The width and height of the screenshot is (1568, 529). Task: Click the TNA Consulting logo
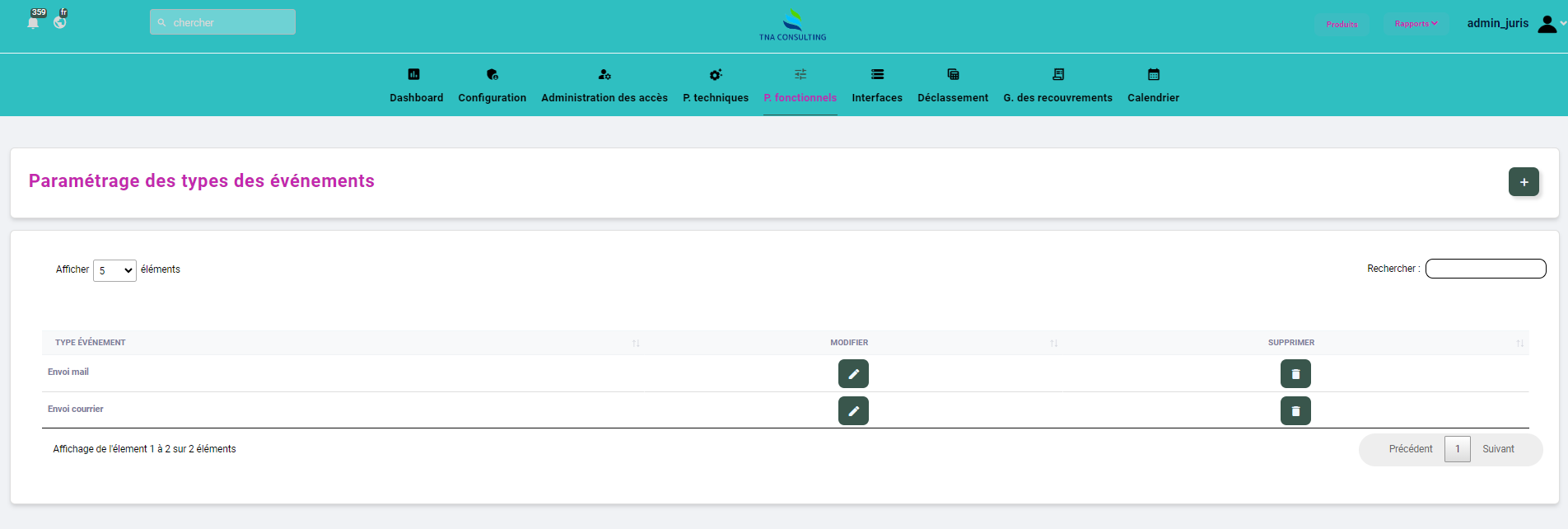[x=792, y=25]
